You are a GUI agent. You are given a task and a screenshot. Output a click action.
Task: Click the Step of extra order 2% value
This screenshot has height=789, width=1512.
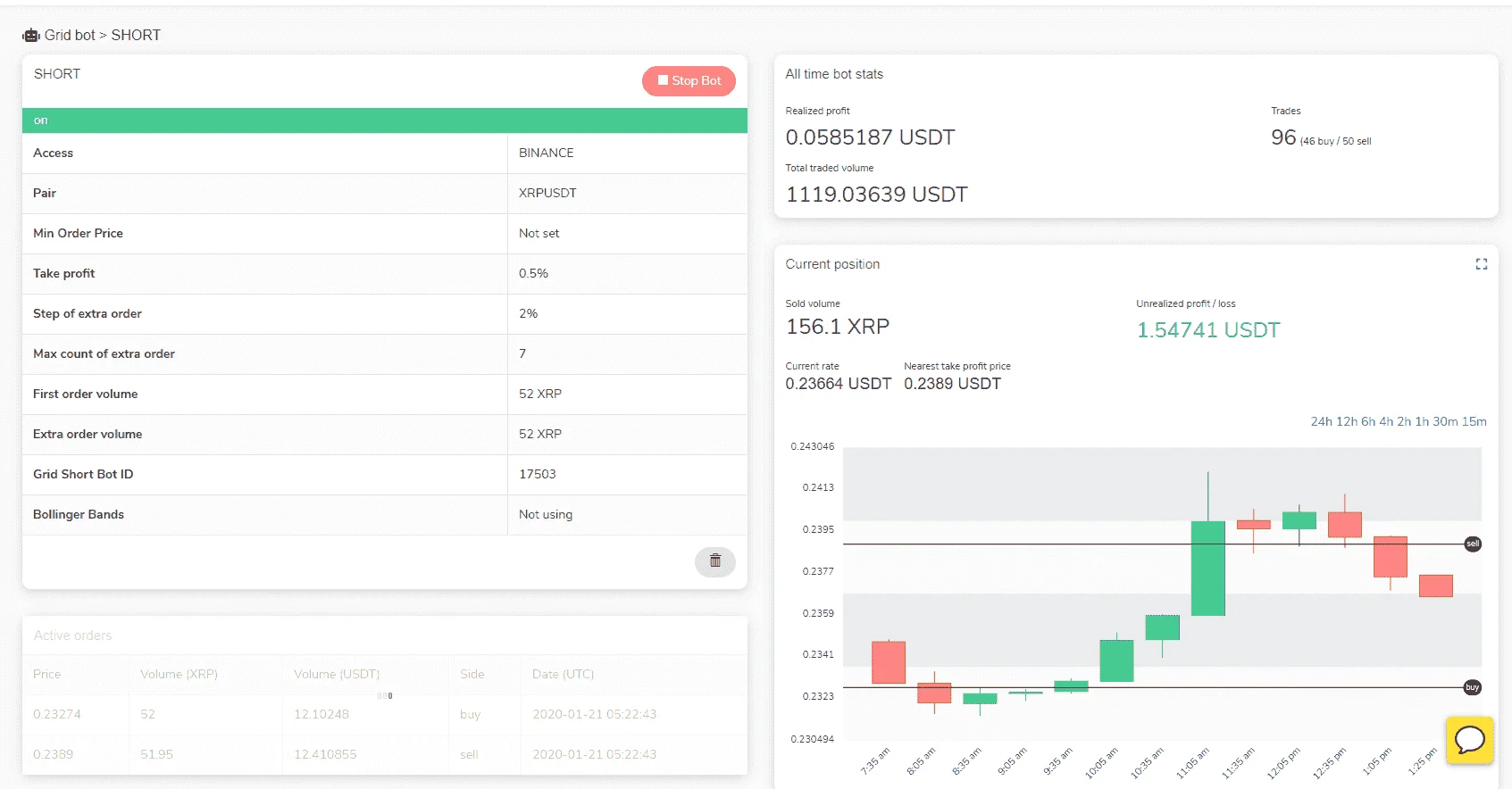[528, 313]
